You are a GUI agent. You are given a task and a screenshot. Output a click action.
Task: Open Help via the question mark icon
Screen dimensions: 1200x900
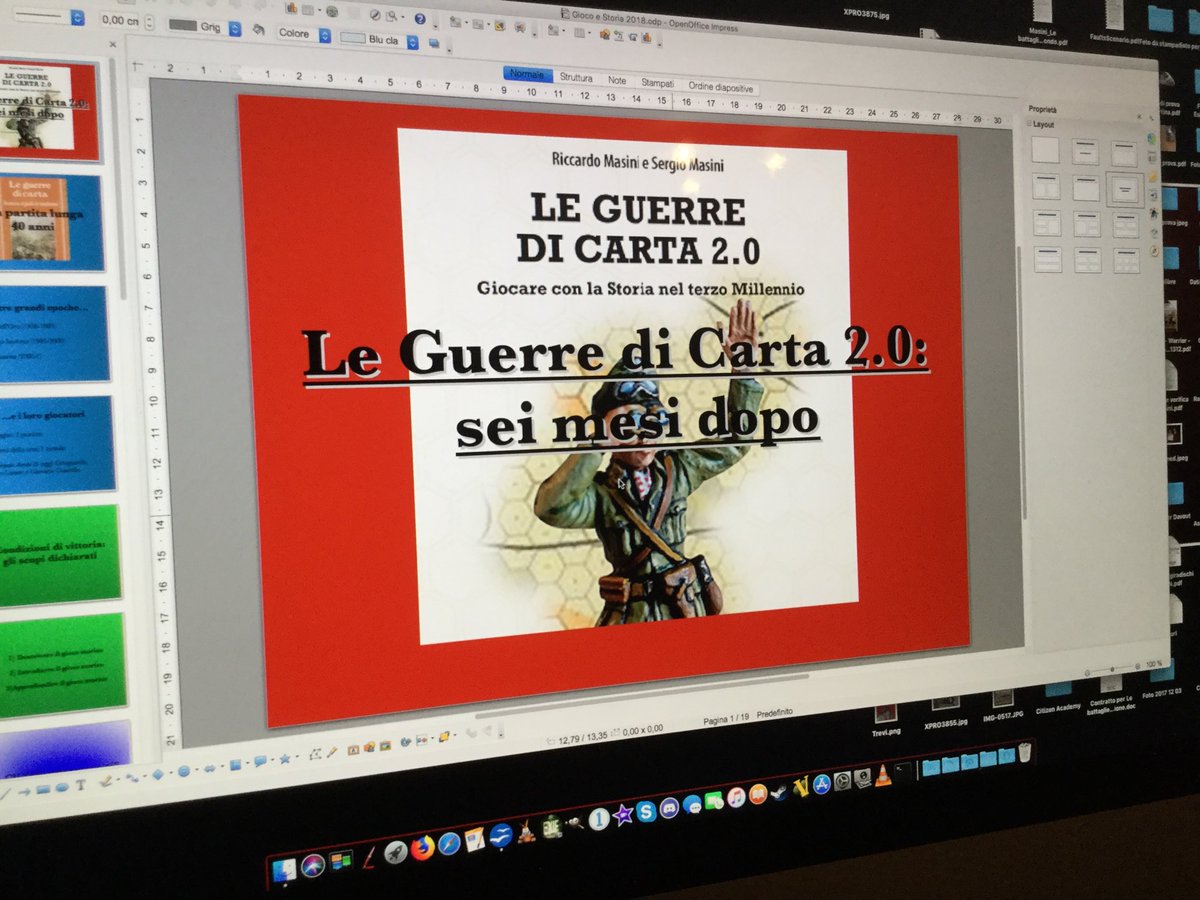pos(420,19)
